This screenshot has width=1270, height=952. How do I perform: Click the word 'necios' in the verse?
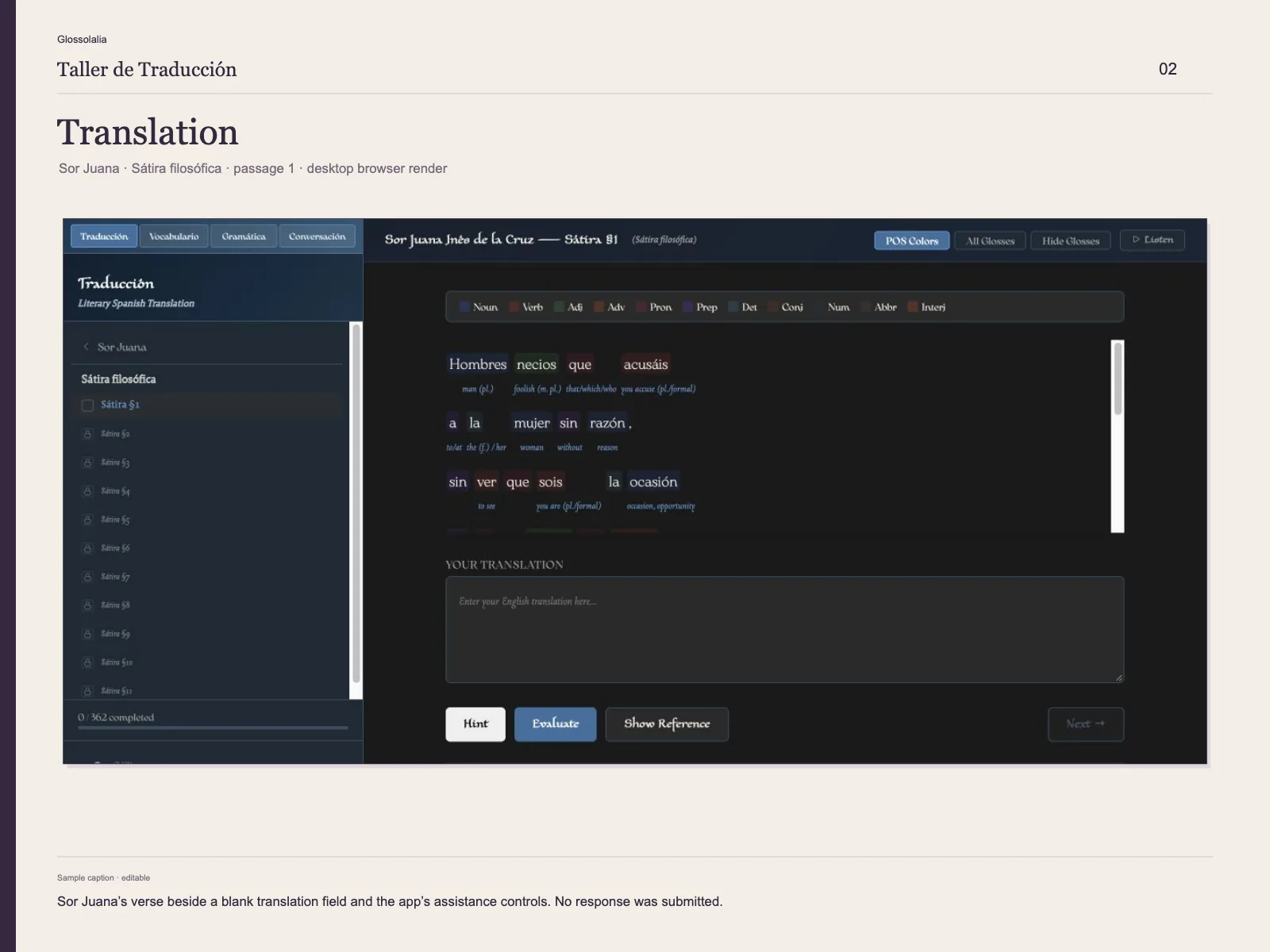[x=537, y=364]
